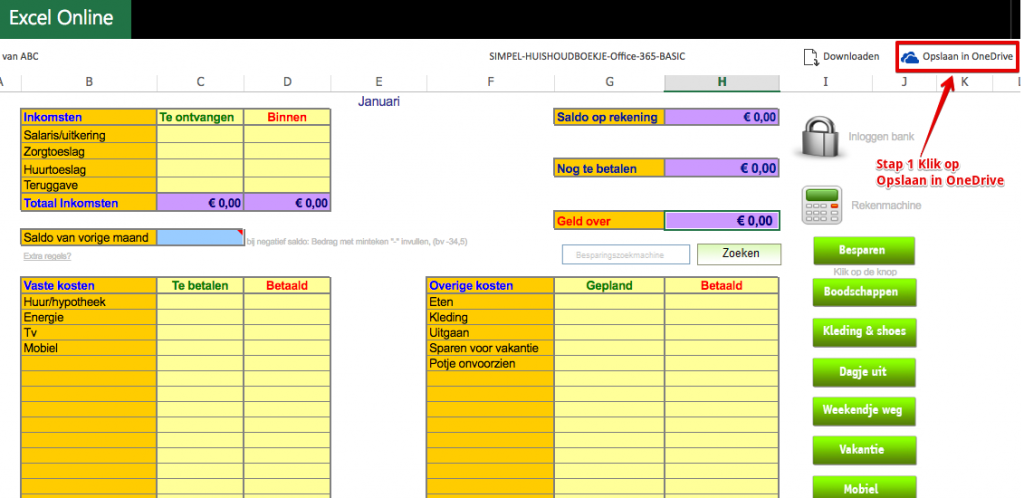Select column F header

490,82
